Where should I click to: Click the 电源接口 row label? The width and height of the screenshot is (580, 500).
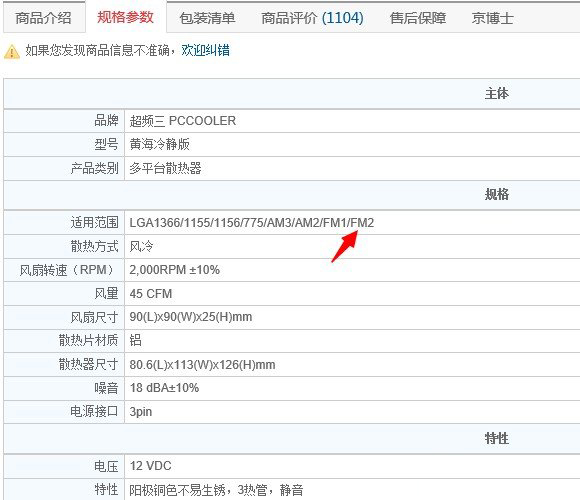95,412
